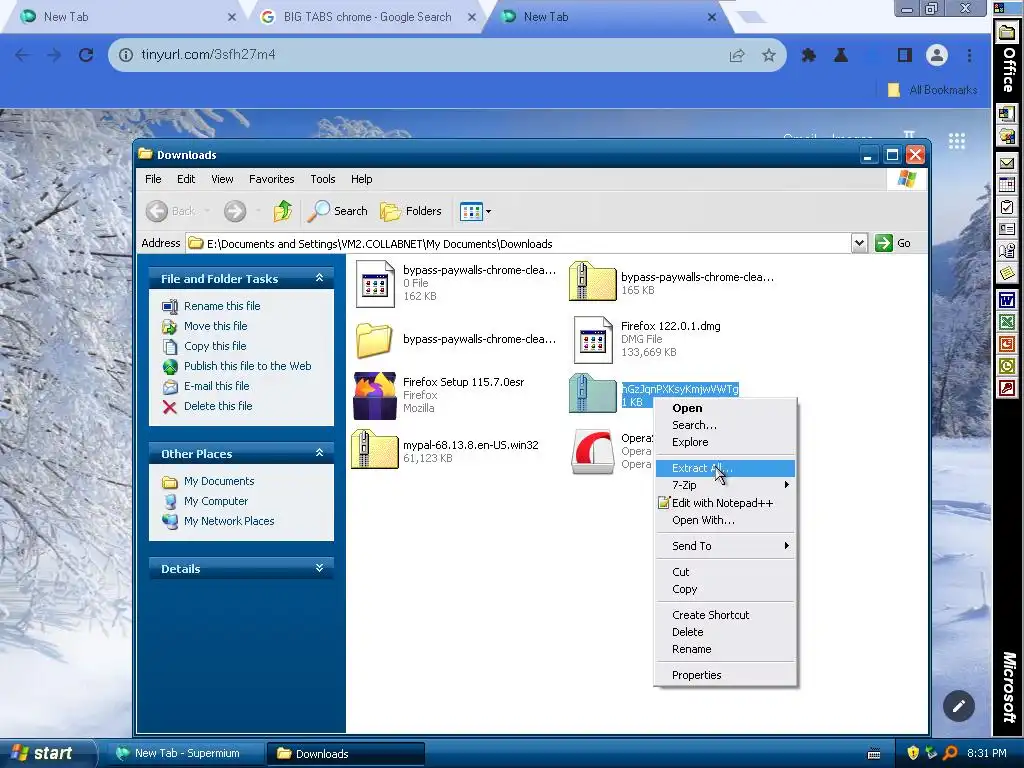Open the Favorites menu

(x=272, y=179)
